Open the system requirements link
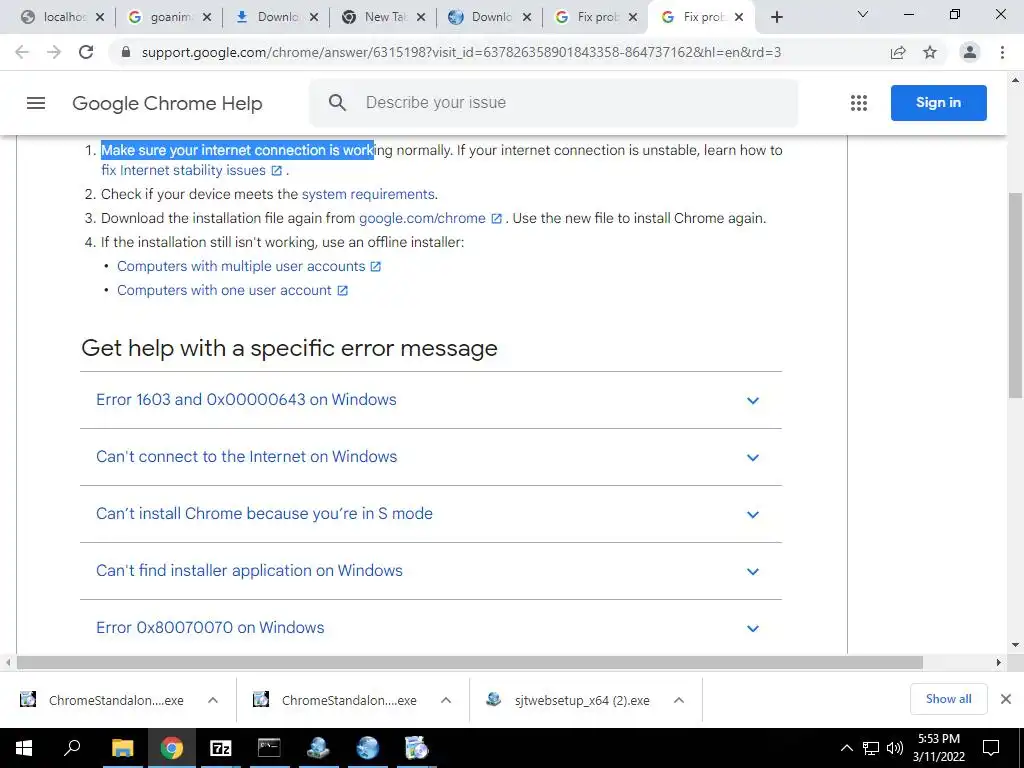The width and height of the screenshot is (1024, 768). [x=368, y=194]
